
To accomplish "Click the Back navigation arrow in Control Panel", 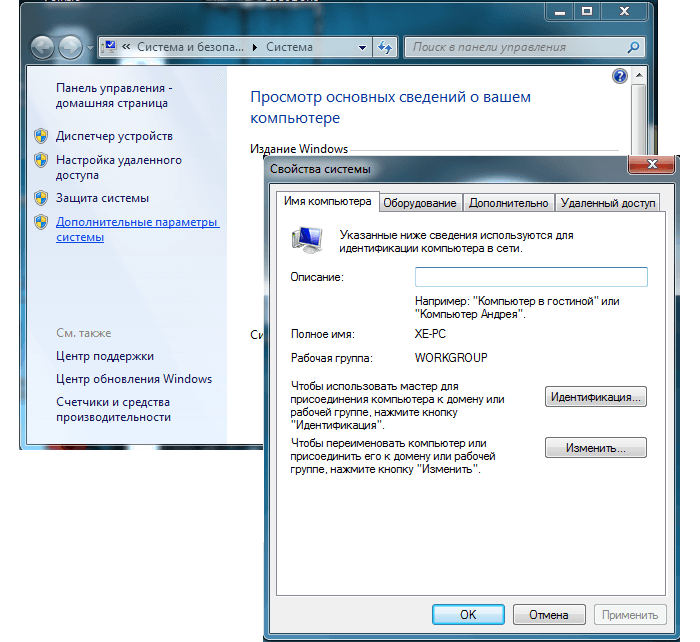I will tap(42, 47).
